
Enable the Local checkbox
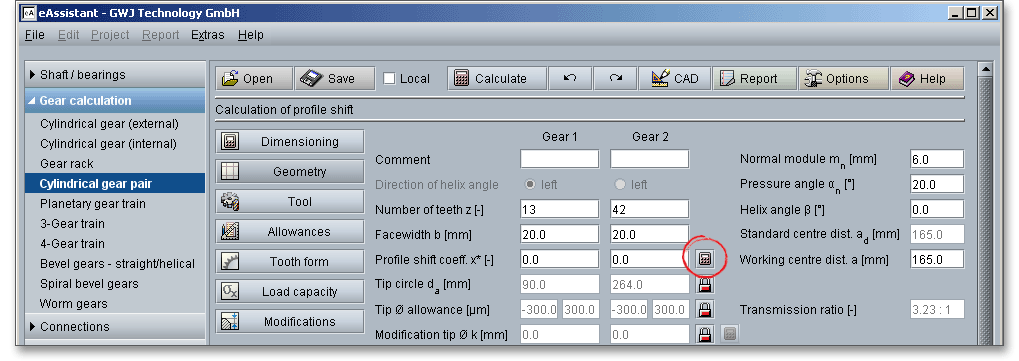tap(389, 79)
